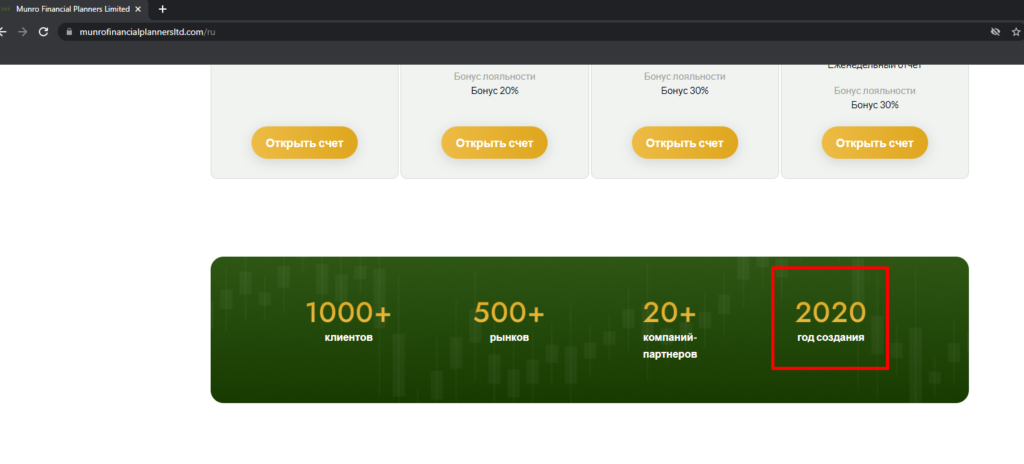Click 'Бонус 30%' in the fourth card

(874, 105)
